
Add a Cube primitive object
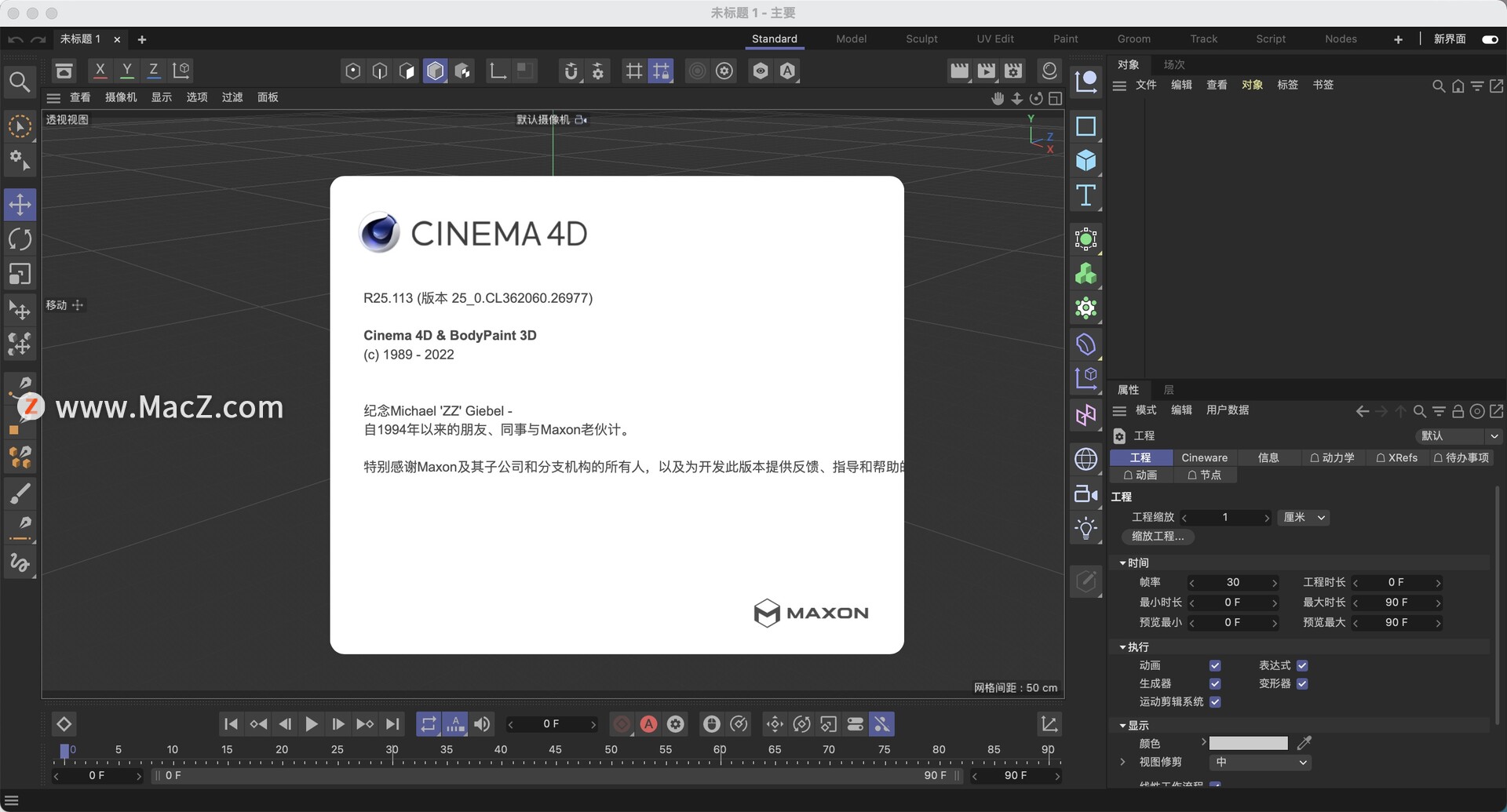1086,161
